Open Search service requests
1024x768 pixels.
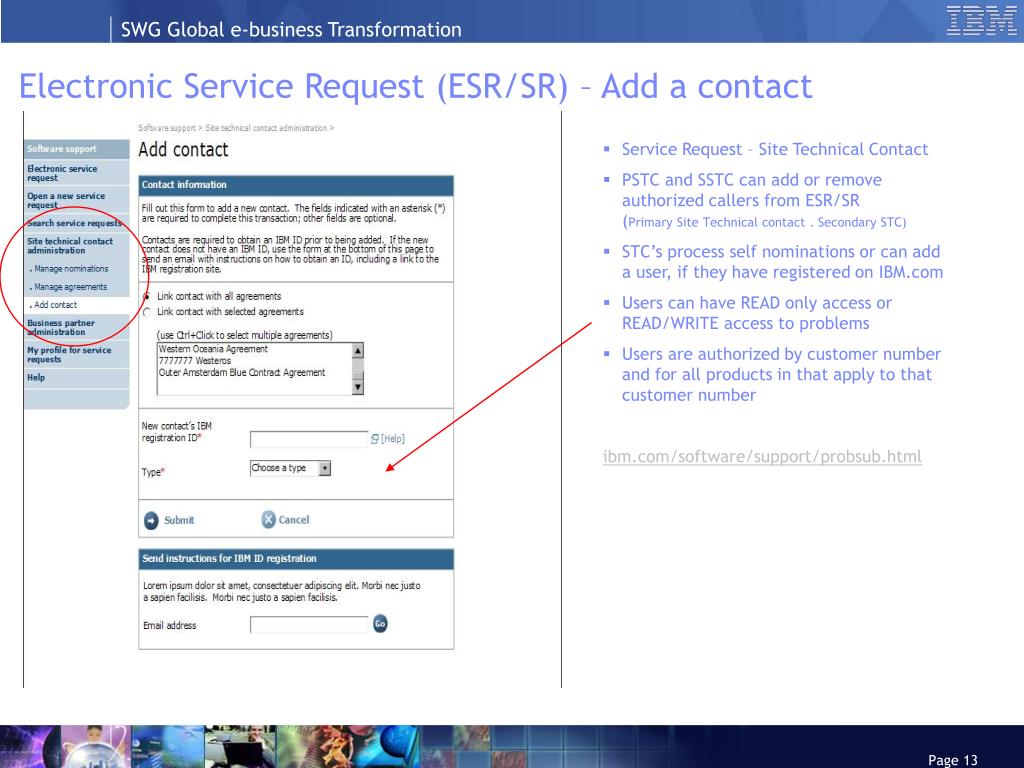(74, 223)
